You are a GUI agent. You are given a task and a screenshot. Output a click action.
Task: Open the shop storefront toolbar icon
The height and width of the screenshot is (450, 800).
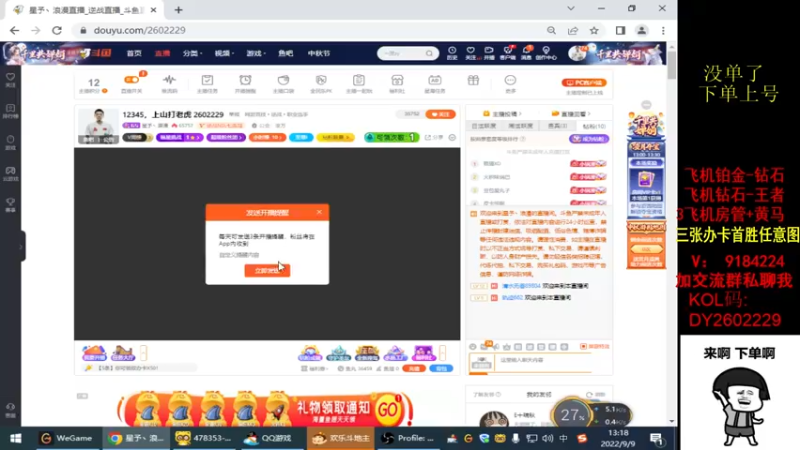point(397,80)
